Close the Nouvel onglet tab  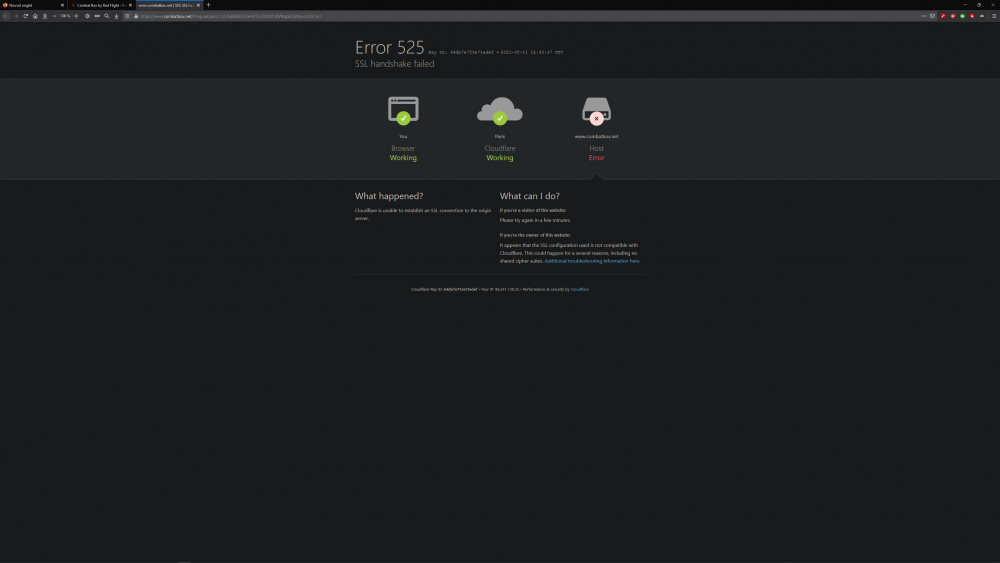coord(62,5)
